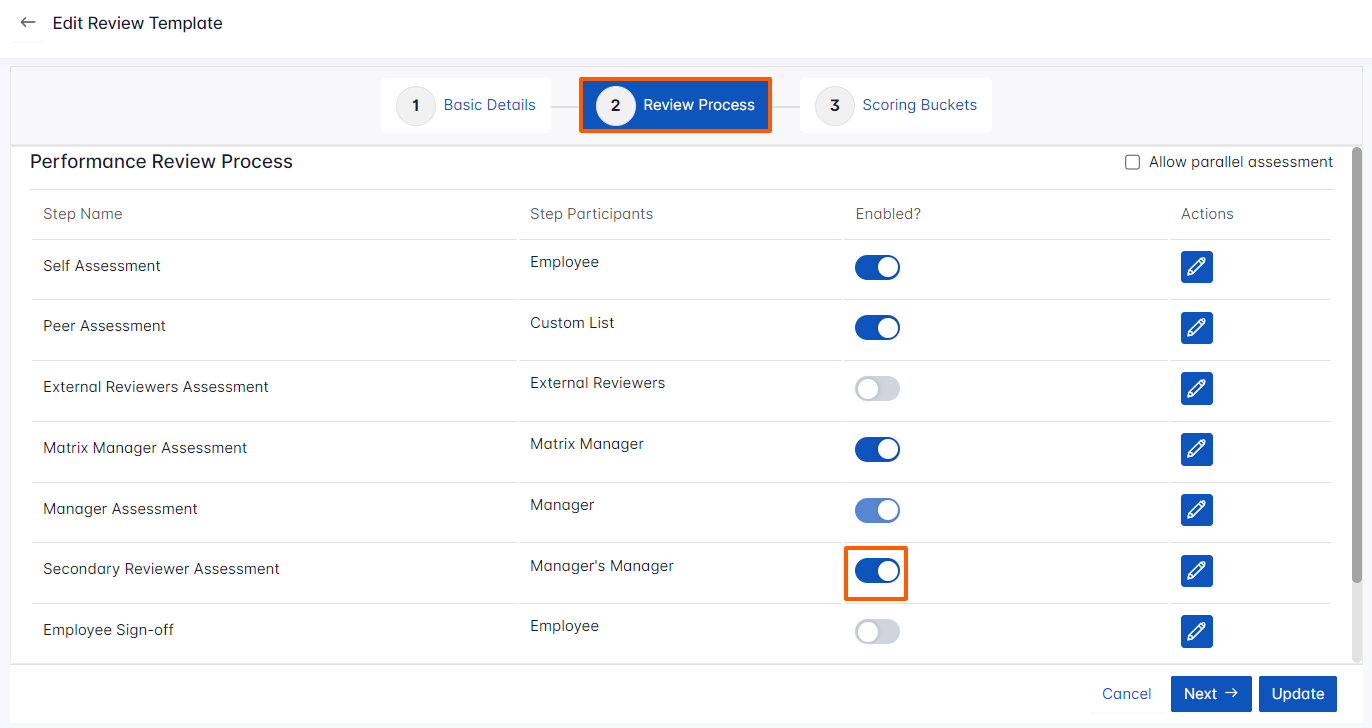The height and width of the screenshot is (728, 1372).
Task: Turn off the Secondary Reviewer Assessment toggle
Action: 877,570
